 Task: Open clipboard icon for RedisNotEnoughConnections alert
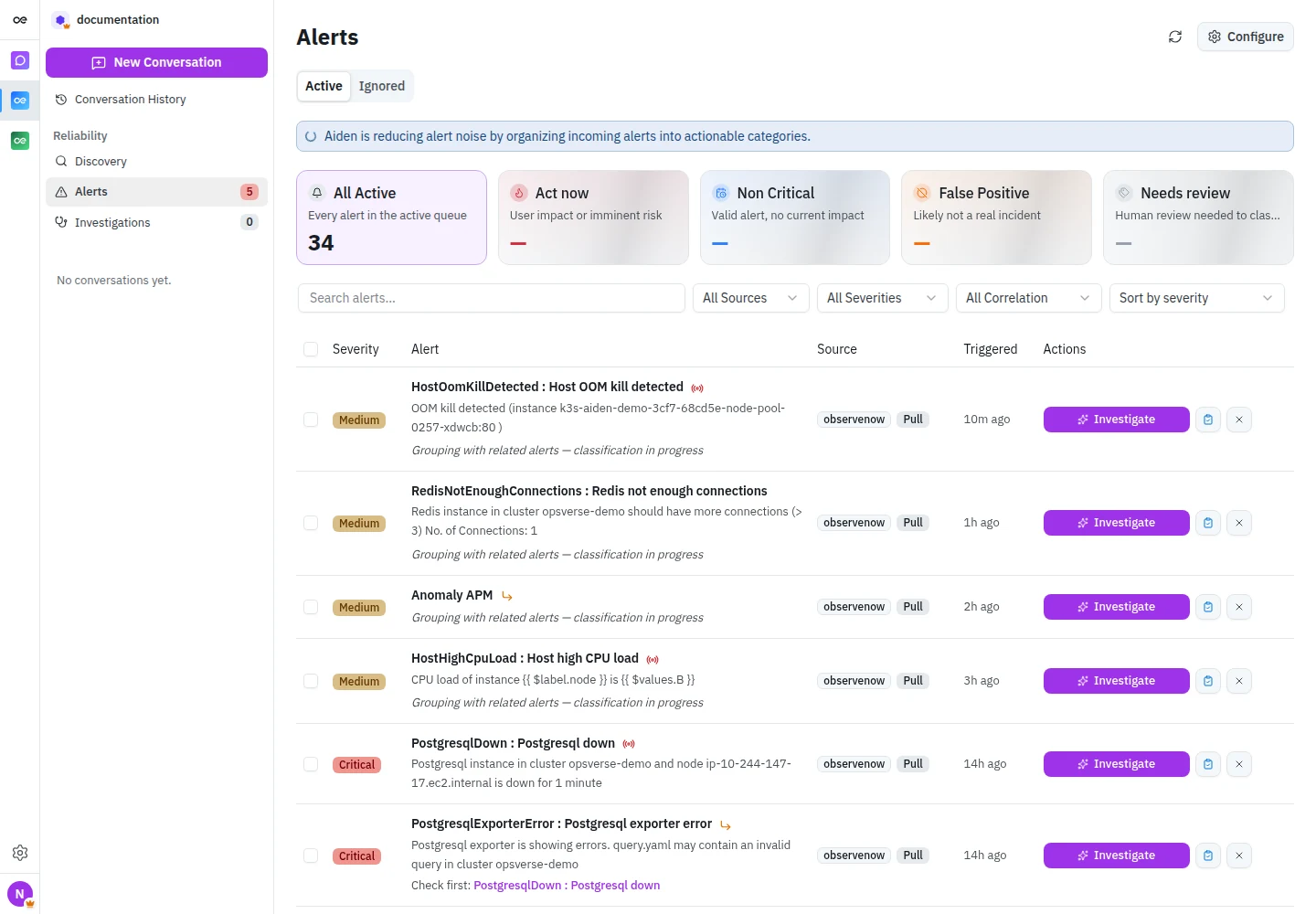pyautogui.click(x=1208, y=523)
